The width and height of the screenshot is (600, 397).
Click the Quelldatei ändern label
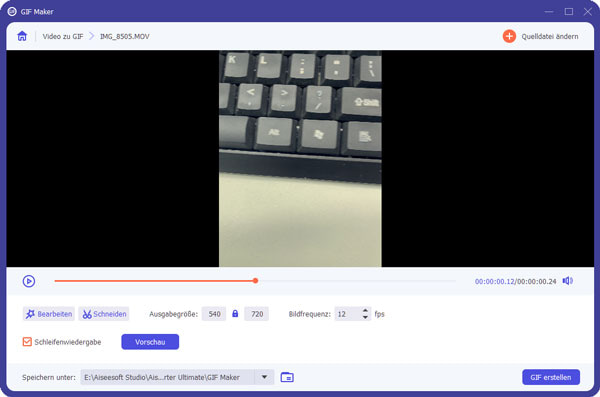tap(549, 36)
